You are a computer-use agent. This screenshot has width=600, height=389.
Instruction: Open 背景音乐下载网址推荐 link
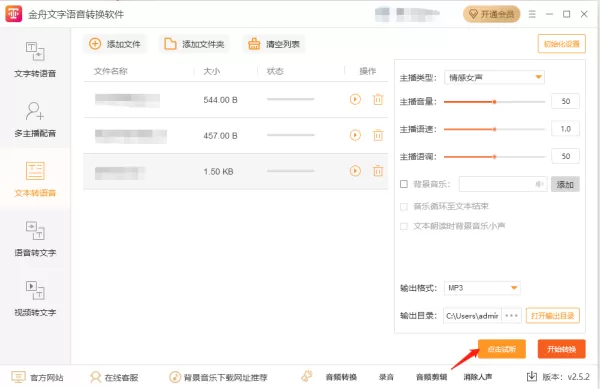pos(218,378)
